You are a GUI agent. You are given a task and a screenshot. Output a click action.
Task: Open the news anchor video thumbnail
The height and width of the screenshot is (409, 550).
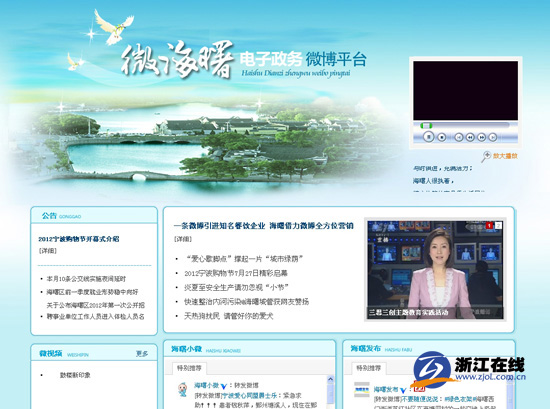[x=435, y=270]
